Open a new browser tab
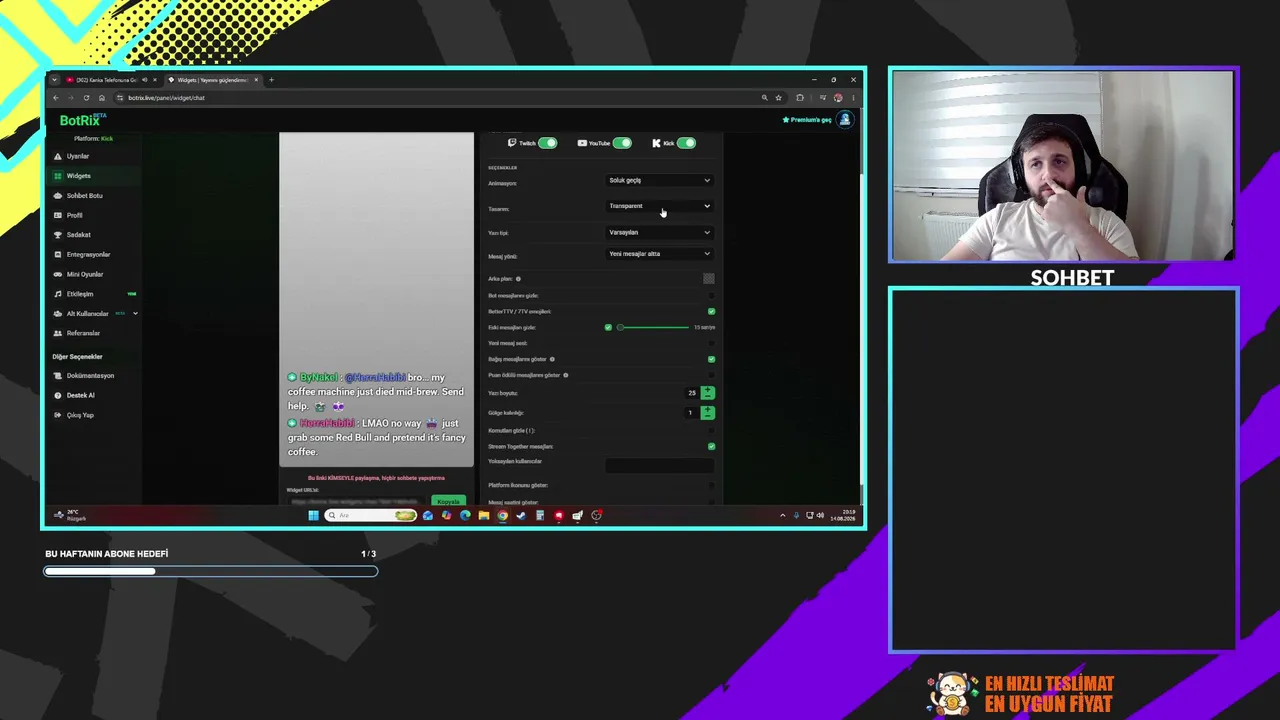This screenshot has width=1280, height=720. point(271,80)
